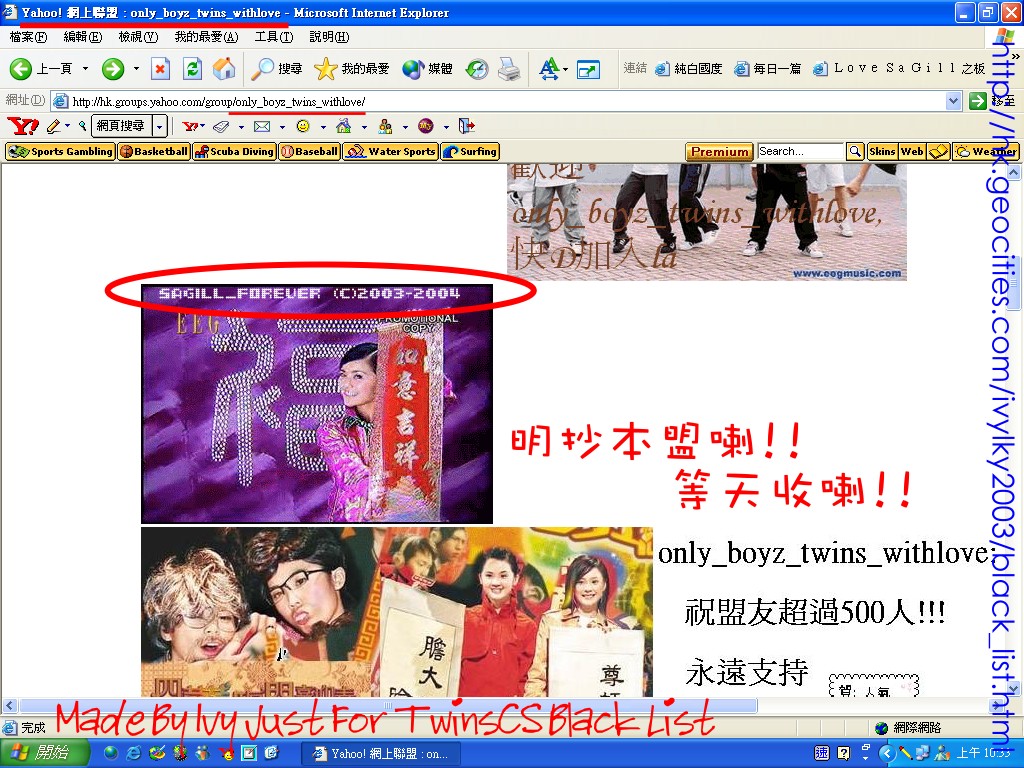The image size is (1024, 768).
Task: Click the pencil edit icon on Yahoo toolbar
Action: coord(54,126)
